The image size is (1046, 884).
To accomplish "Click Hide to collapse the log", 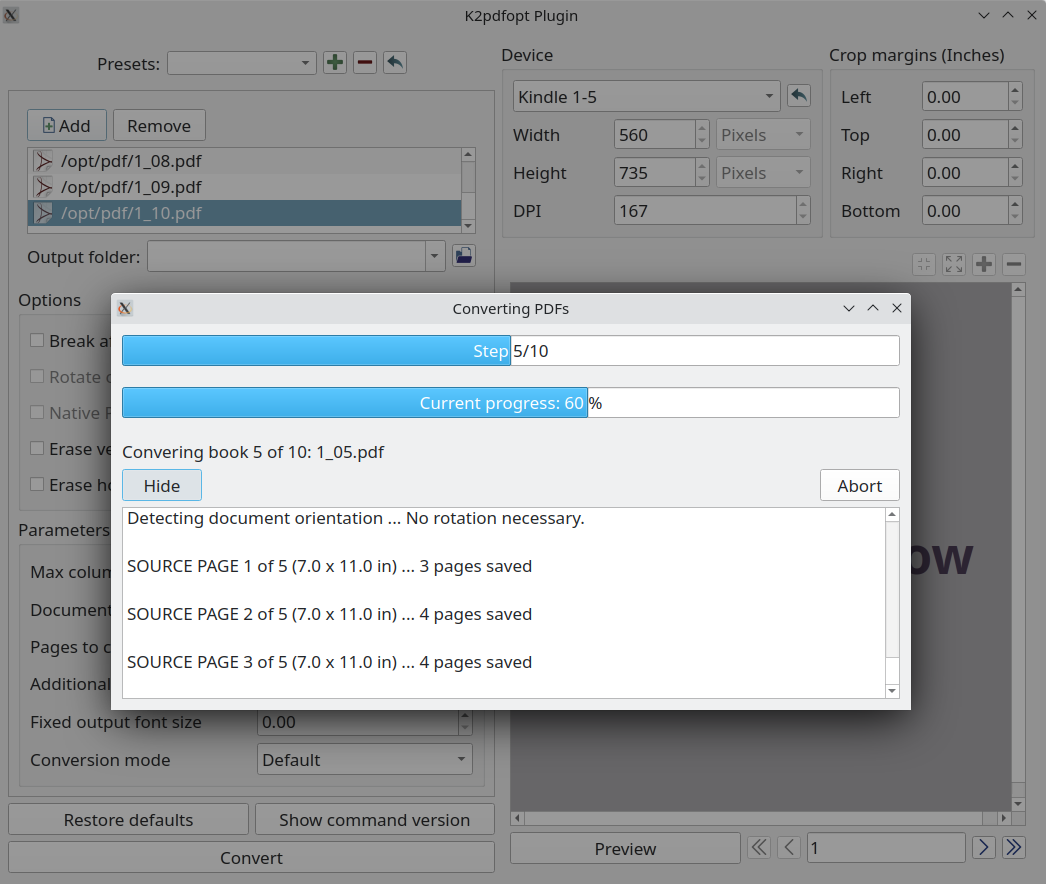I will 162,485.
